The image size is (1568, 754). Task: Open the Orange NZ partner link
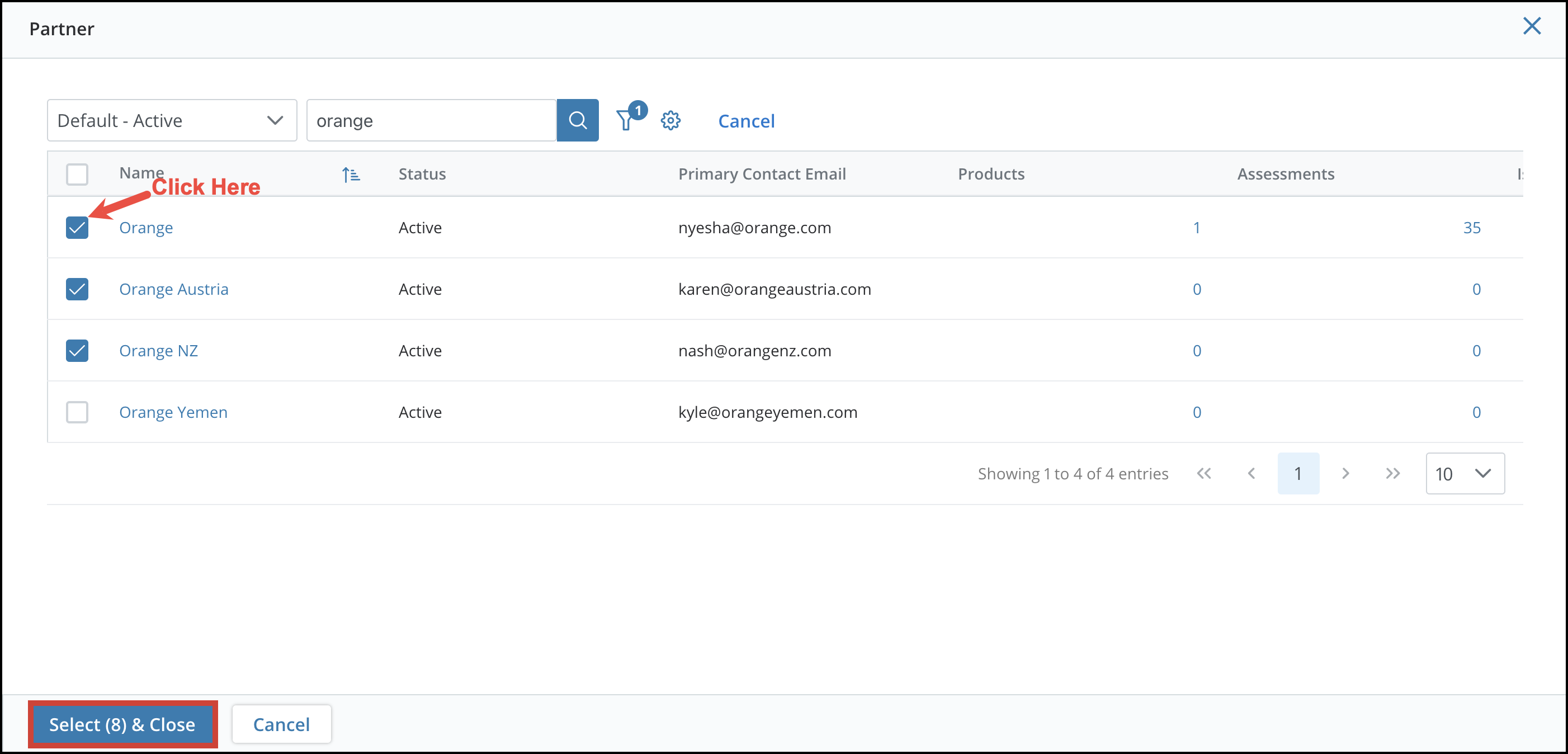click(x=158, y=351)
